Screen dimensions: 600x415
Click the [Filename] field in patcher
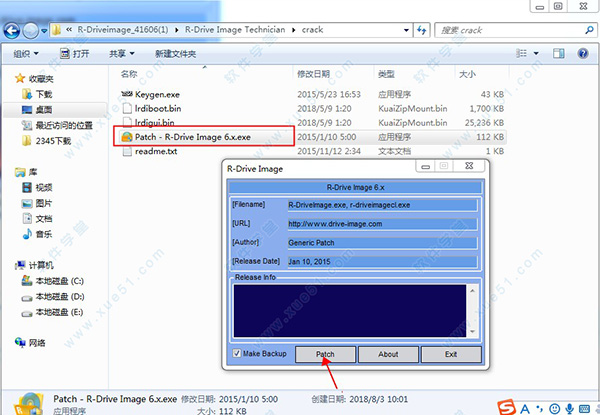pyautogui.click(x=383, y=205)
